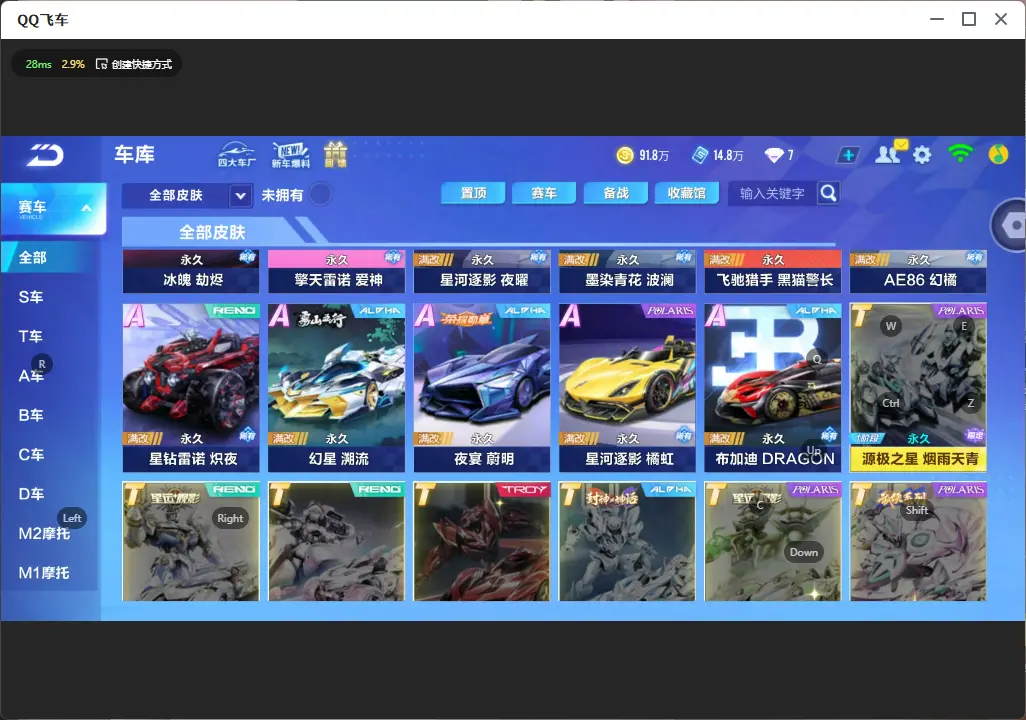Click the 置顶 pin button
Screen dimensions: 1026x720
tap(473, 193)
